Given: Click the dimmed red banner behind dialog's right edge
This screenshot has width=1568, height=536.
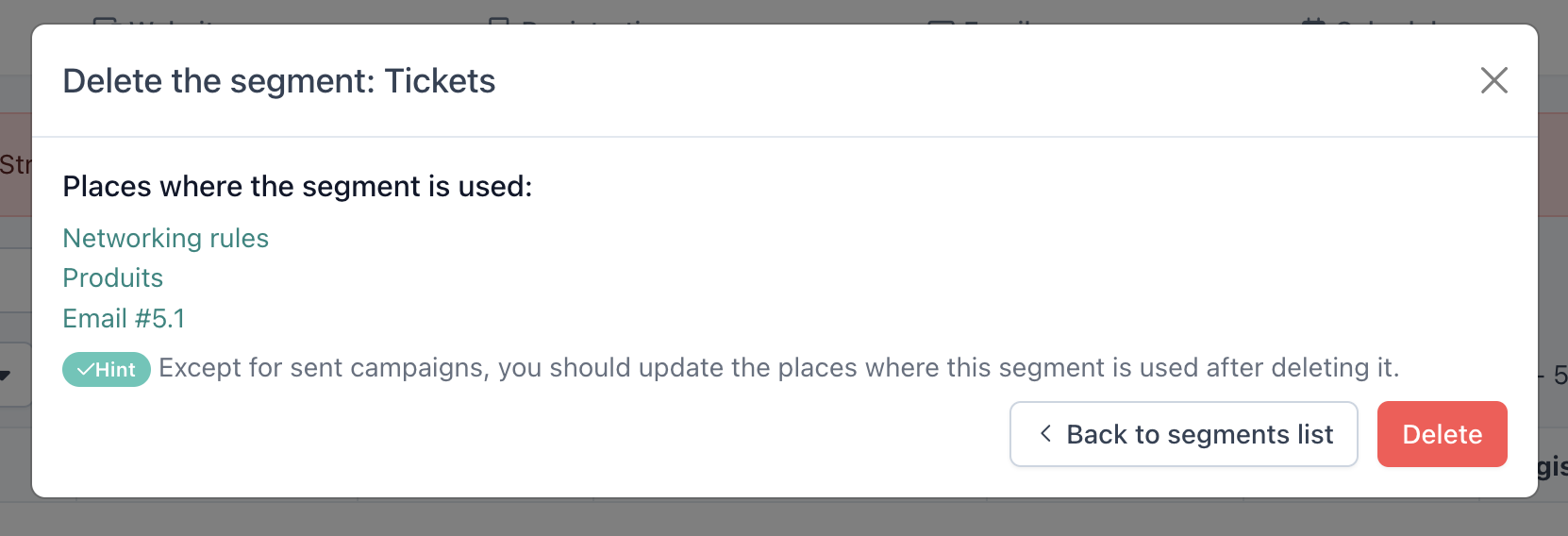Looking at the screenshot, I should tap(1553, 165).
